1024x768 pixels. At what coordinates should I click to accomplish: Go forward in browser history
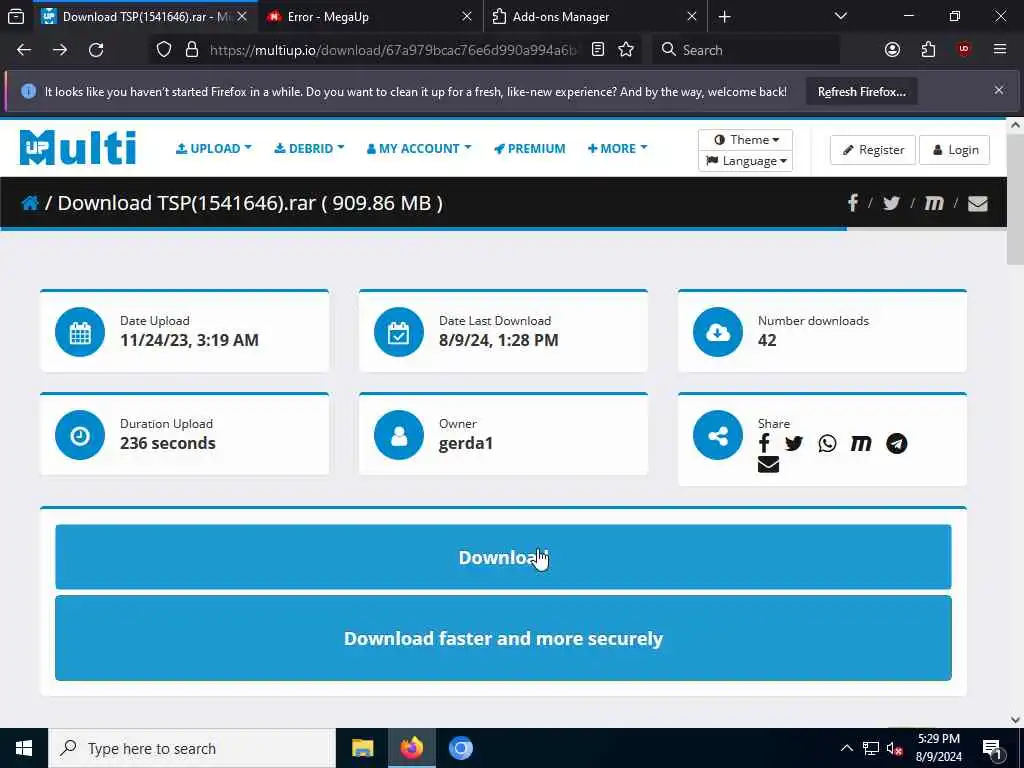(60, 50)
